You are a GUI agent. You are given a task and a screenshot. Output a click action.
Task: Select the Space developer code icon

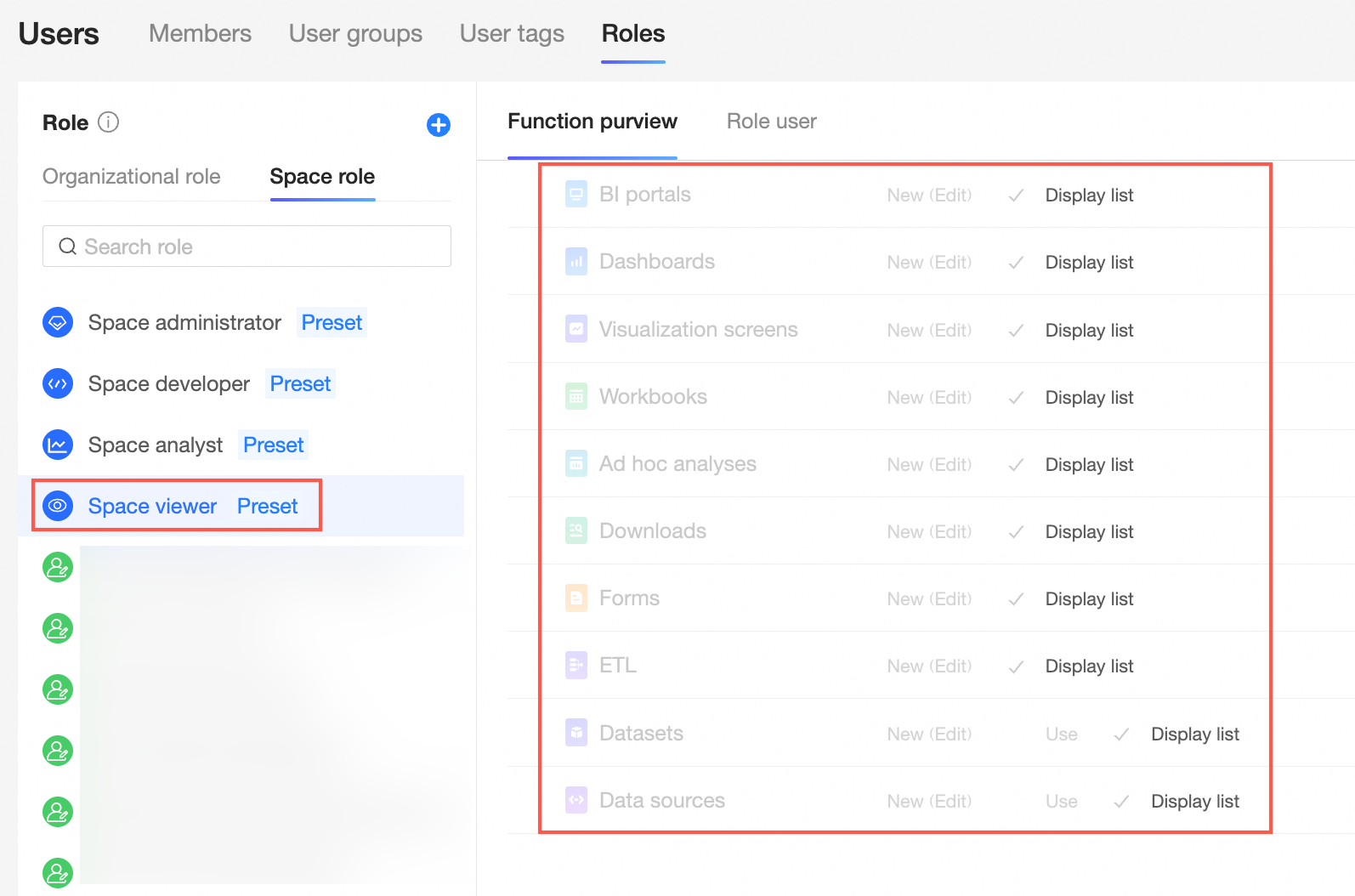tap(58, 383)
